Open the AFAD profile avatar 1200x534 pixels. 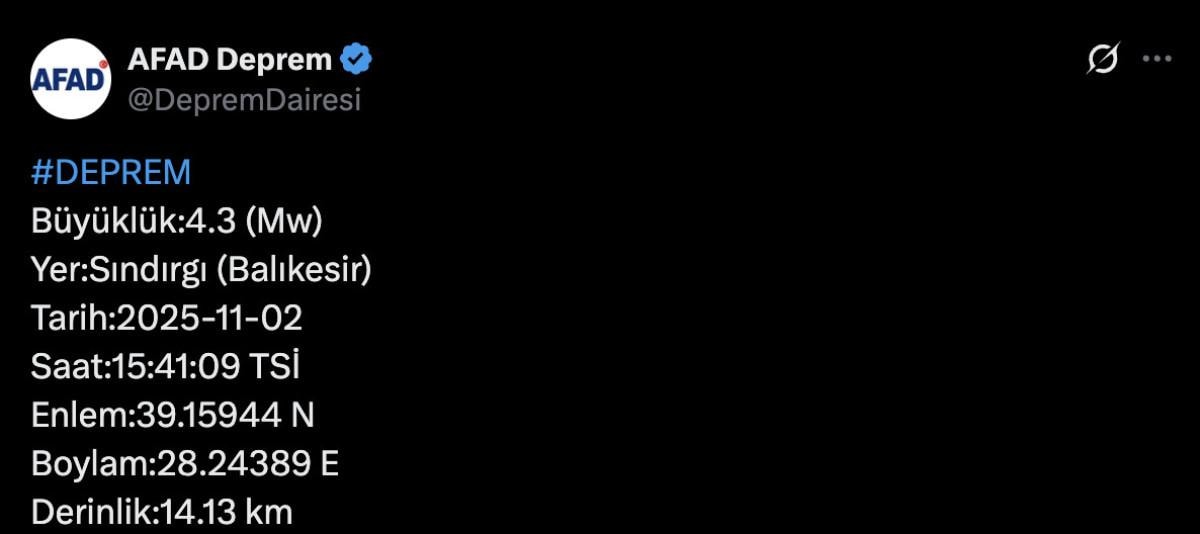click(x=71, y=79)
